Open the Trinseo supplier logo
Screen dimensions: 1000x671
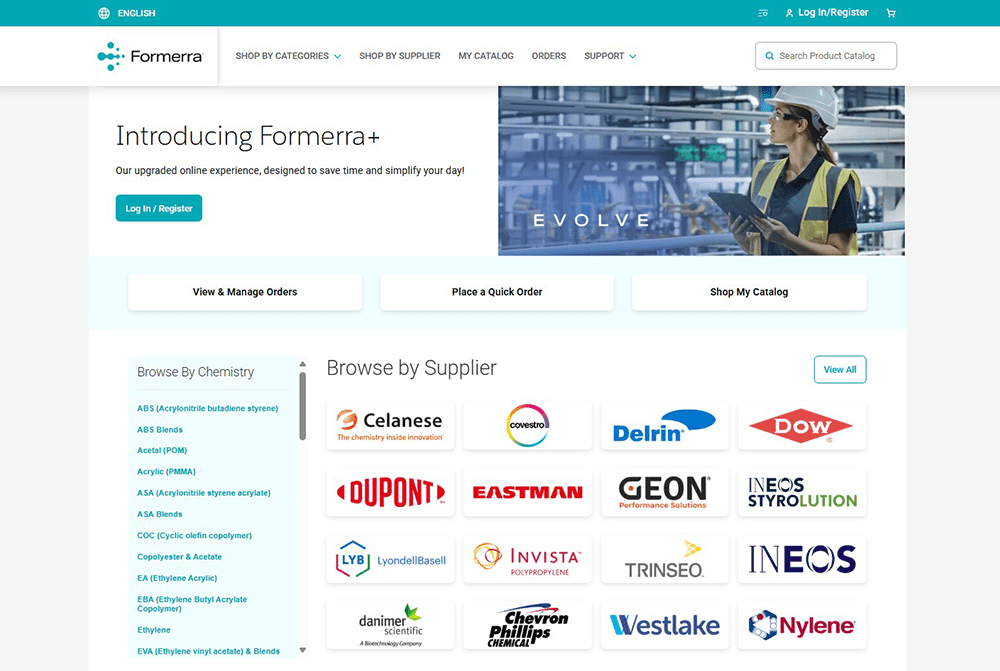coord(665,559)
